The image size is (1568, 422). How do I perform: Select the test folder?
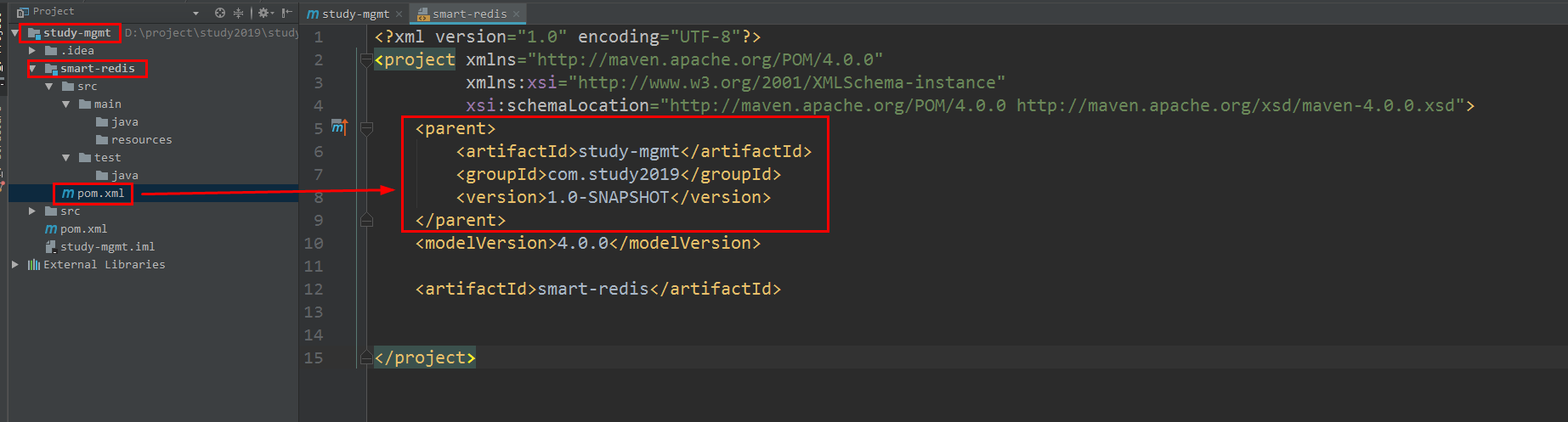tap(107, 158)
